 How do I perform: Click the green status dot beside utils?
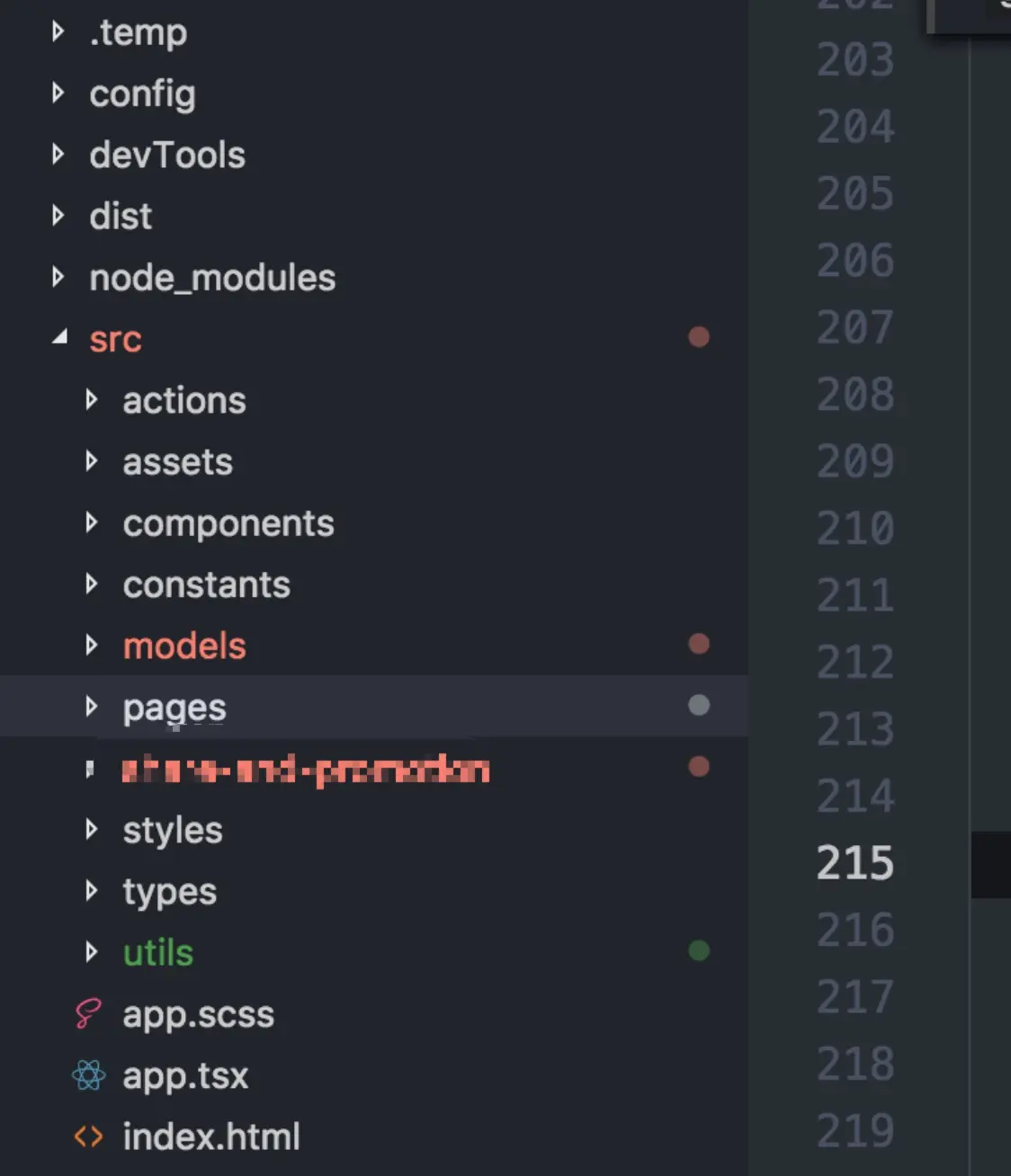coord(699,950)
